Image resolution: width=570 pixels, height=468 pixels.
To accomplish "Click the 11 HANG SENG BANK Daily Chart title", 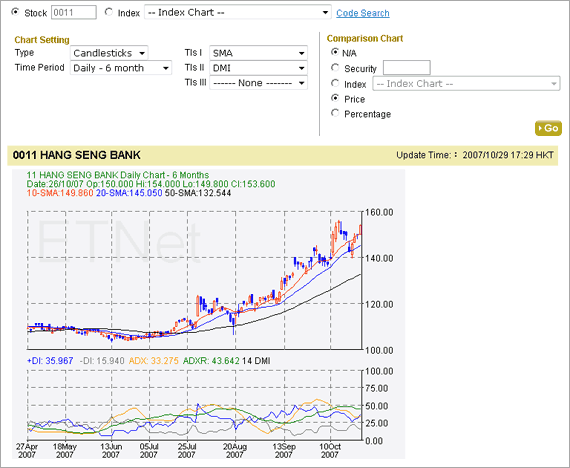I will tap(118, 175).
